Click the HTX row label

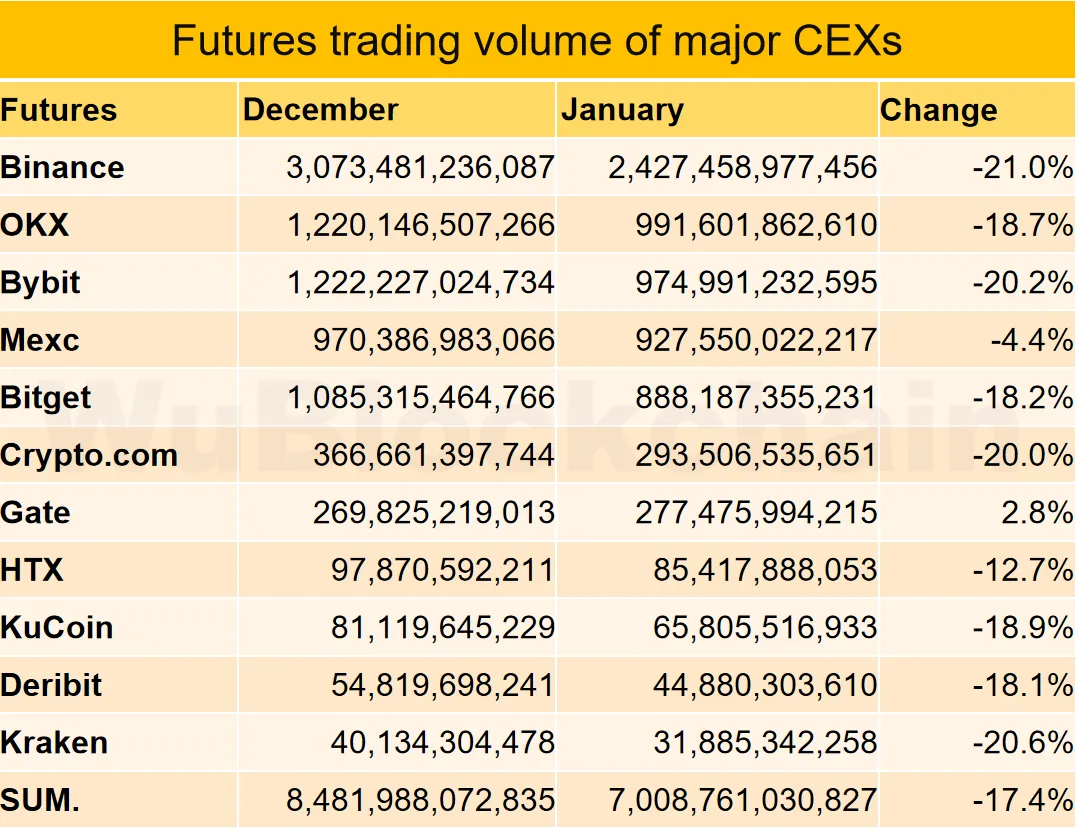pyautogui.click(x=32, y=571)
